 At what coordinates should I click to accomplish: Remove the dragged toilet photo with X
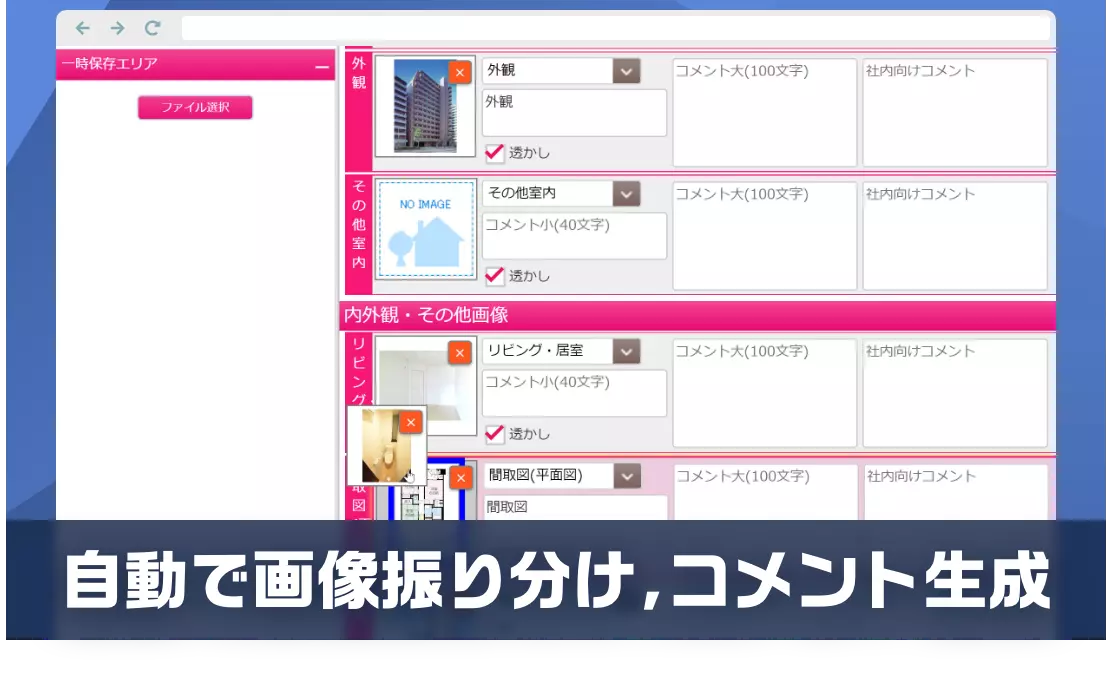pyautogui.click(x=411, y=422)
